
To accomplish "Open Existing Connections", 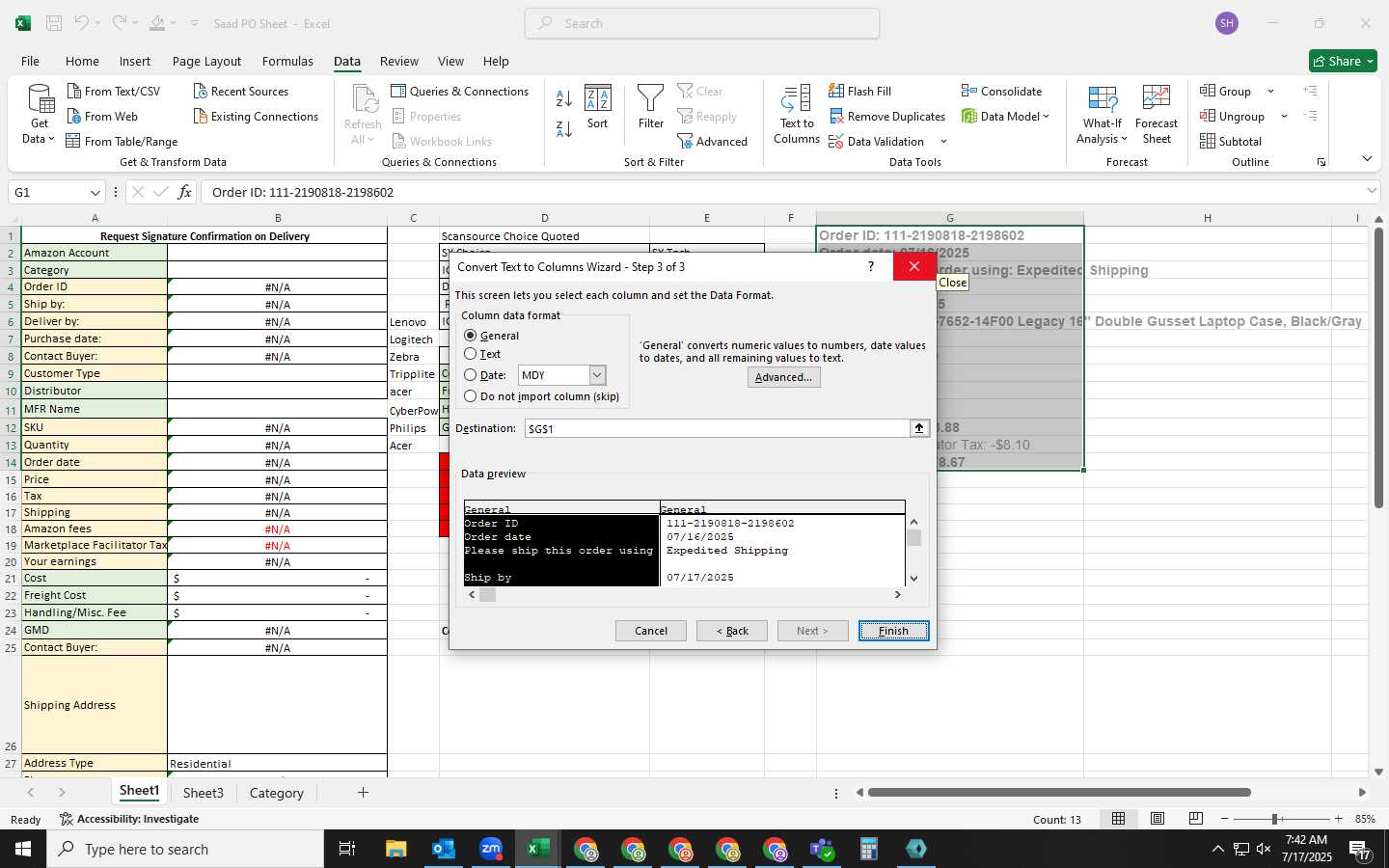I will (x=256, y=116).
